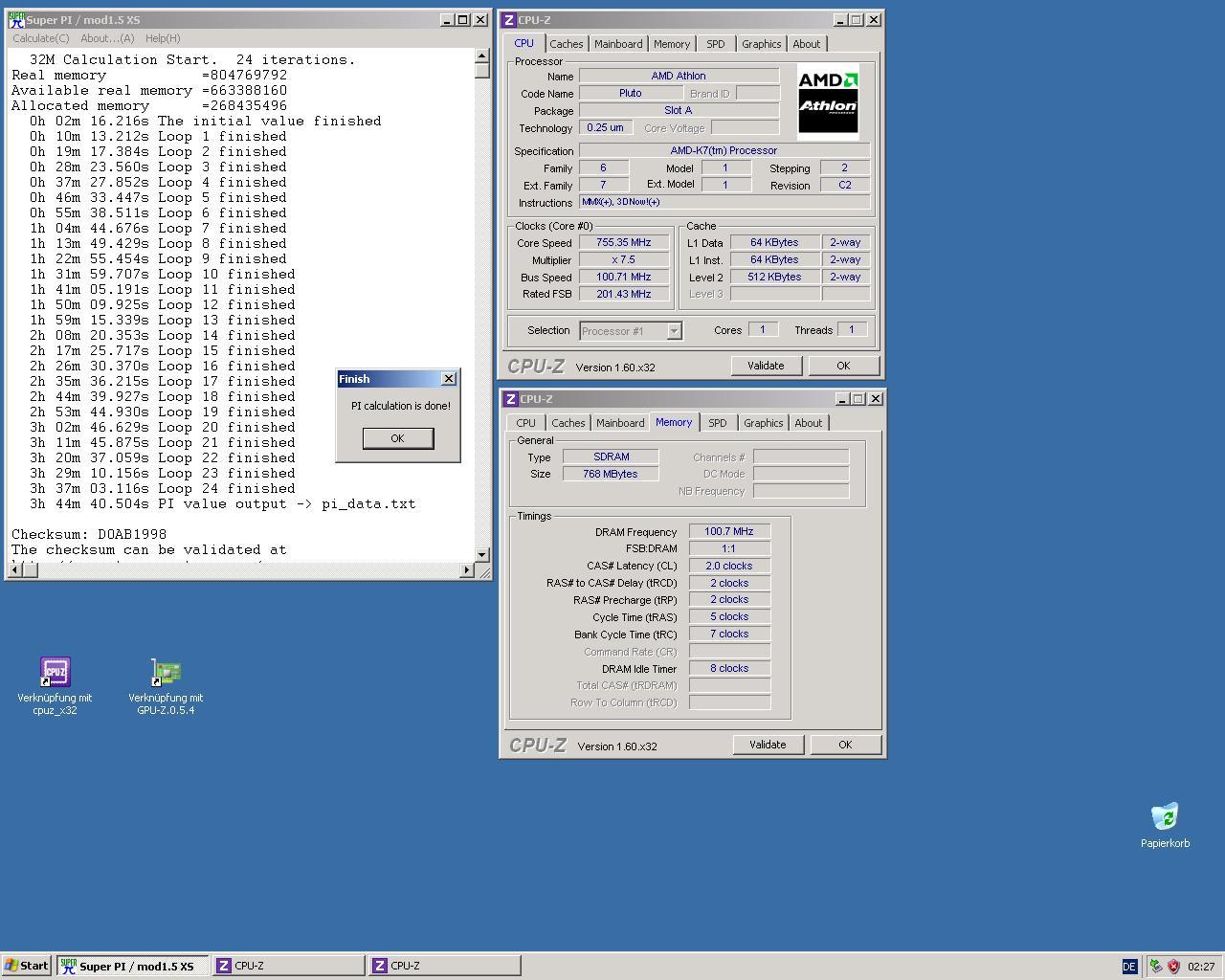Image resolution: width=1225 pixels, height=980 pixels.
Task: Click Super PI title bar icon
Action: click(x=16, y=20)
